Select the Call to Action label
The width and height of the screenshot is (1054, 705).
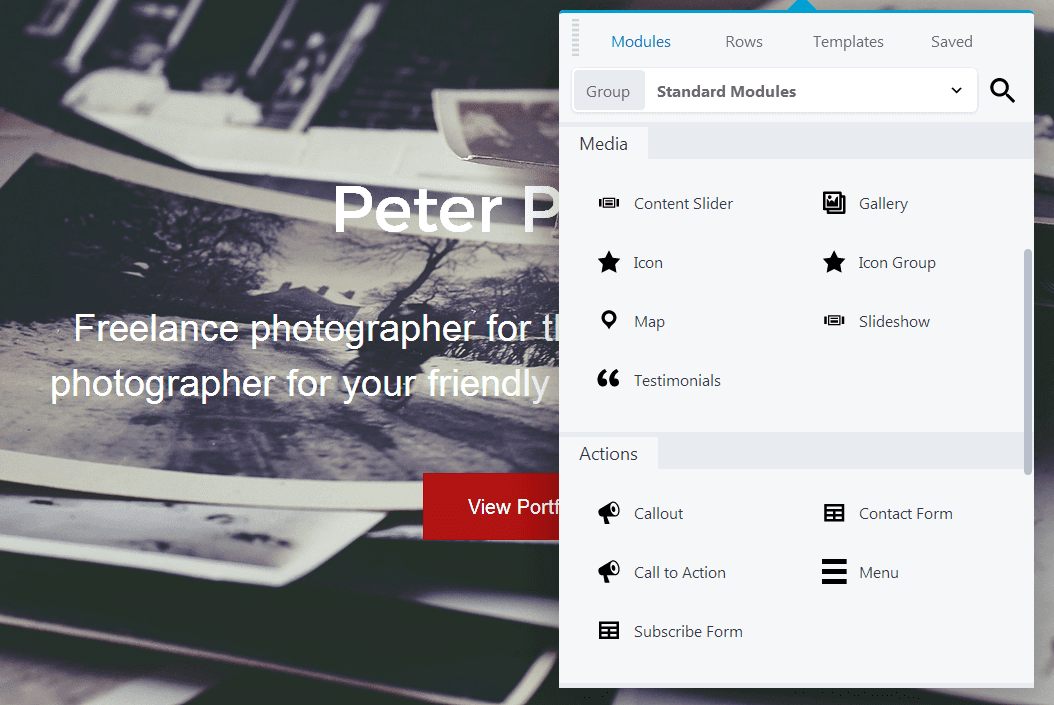click(680, 573)
